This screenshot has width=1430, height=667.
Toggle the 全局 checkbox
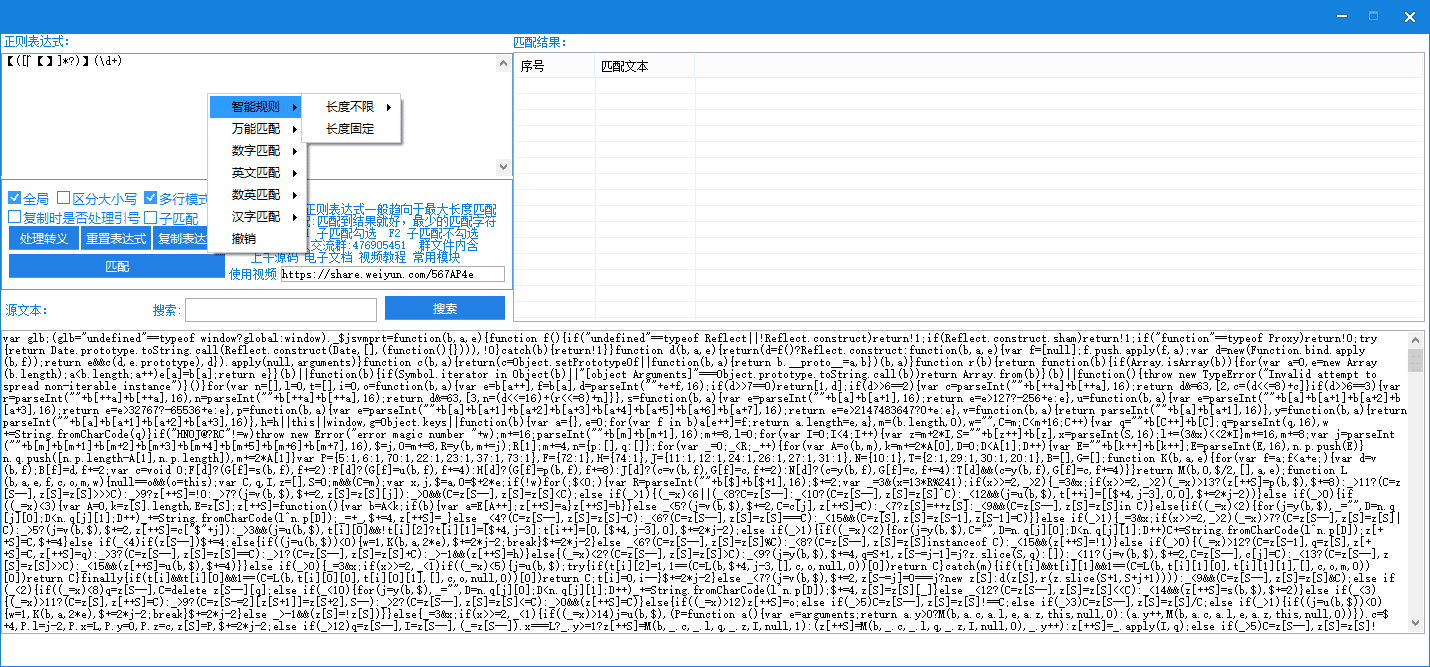(x=15, y=198)
